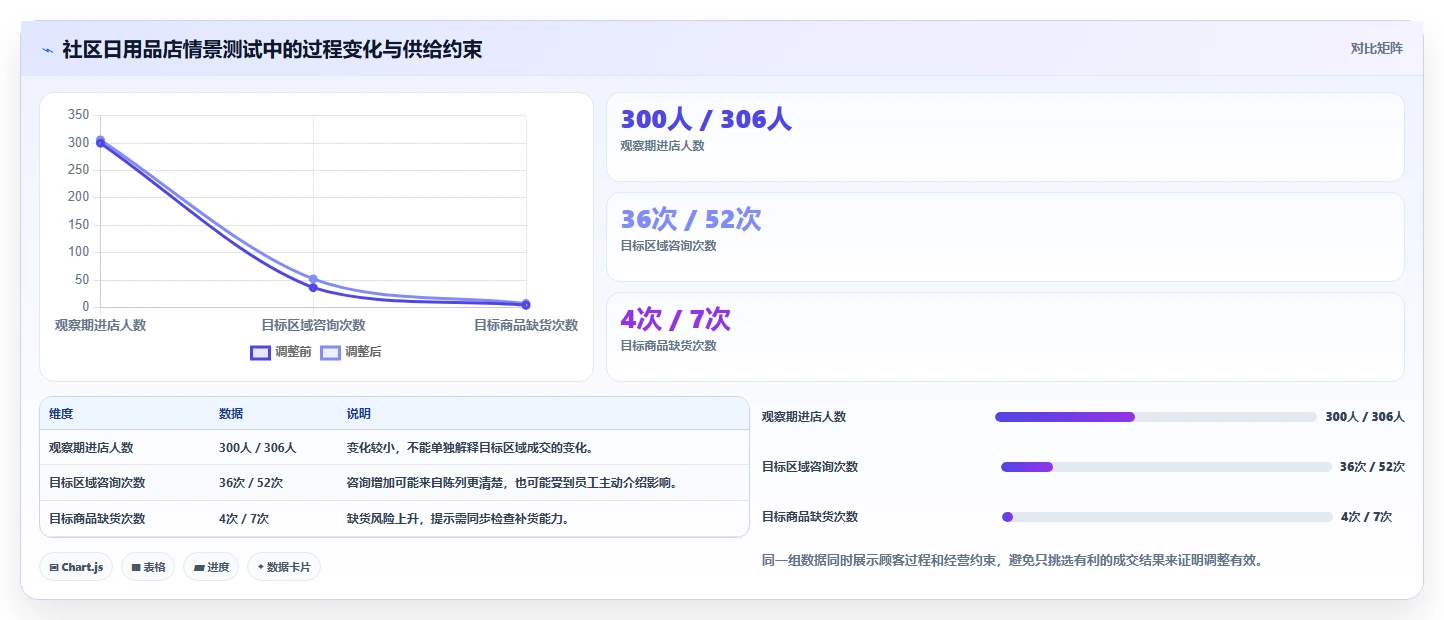
Task: Click the header icon beside the title
Action: click(48, 50)
